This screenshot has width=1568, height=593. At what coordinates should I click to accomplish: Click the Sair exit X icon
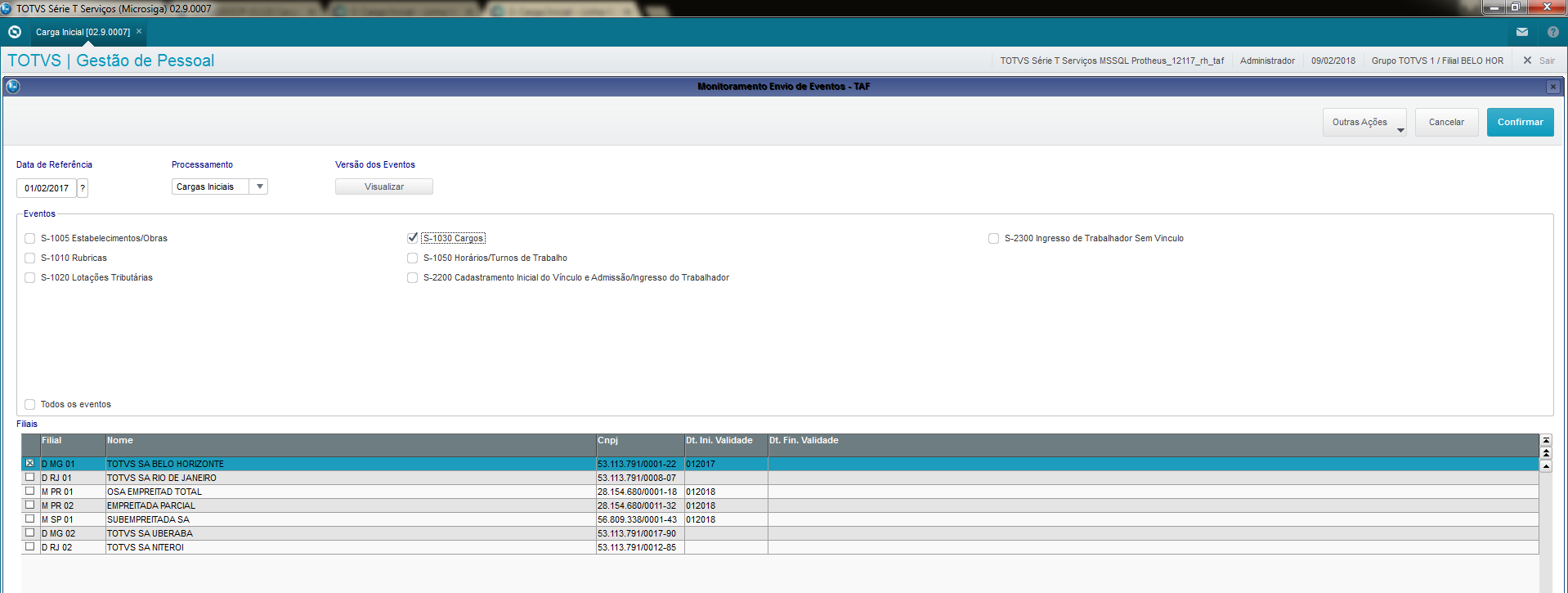1526,61
